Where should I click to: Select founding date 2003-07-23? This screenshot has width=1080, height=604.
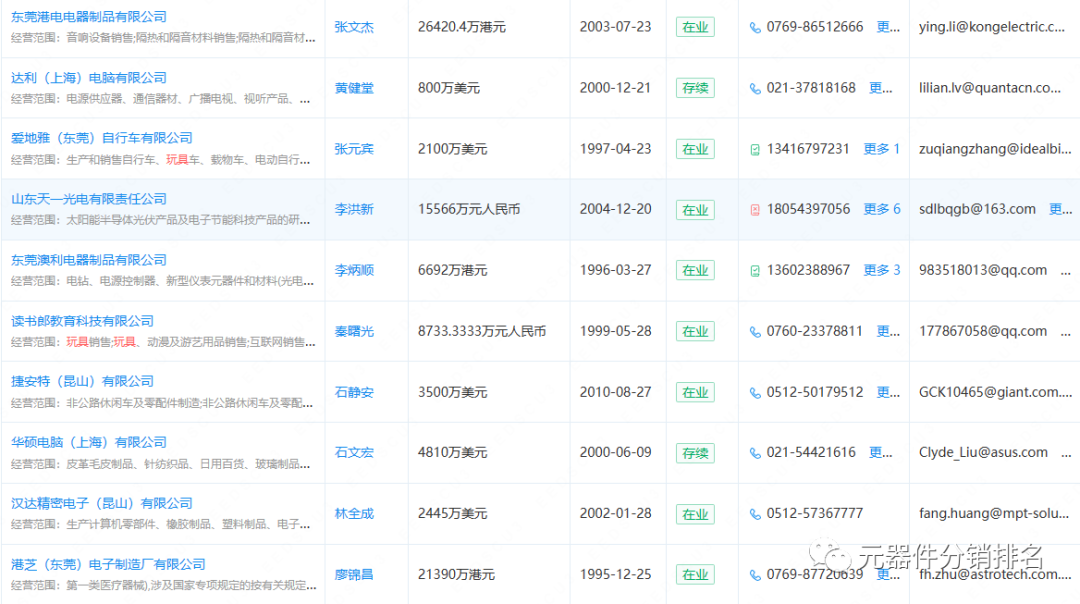615,27
